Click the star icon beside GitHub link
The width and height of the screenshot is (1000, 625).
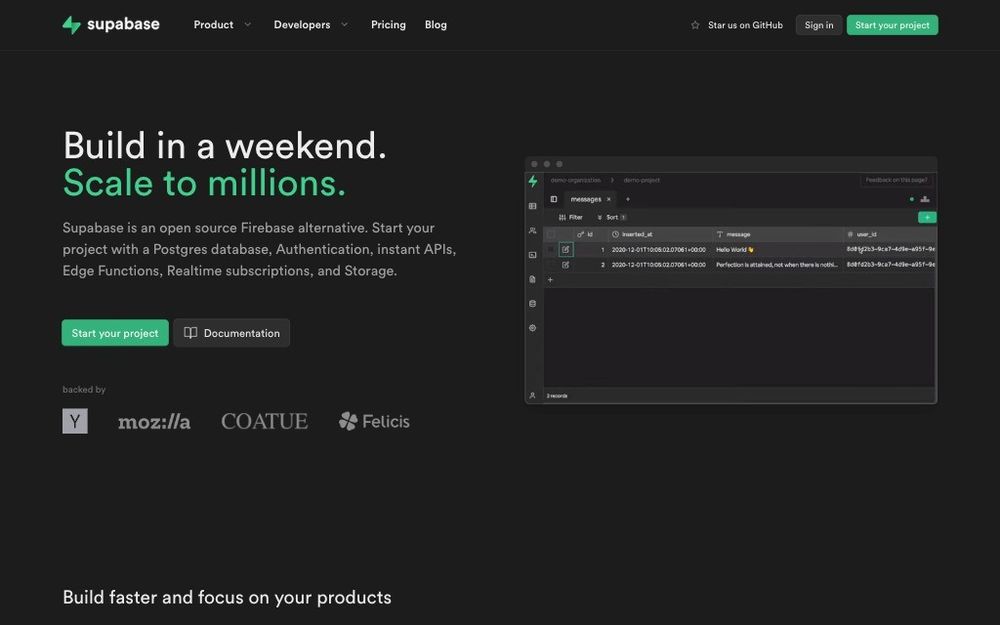point(695,25)
